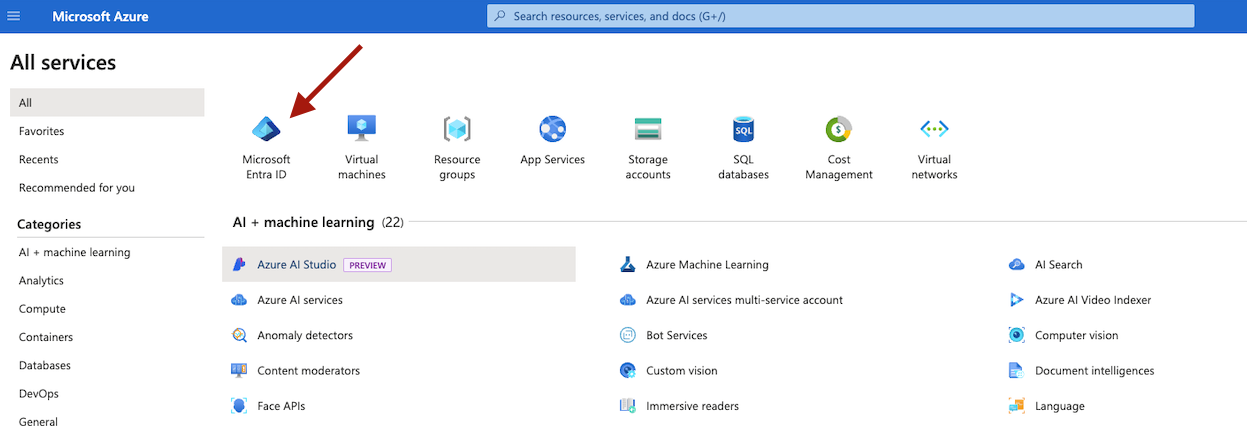Image resolution: width=1247 pixels, height=426 pixels.
Task: Open the Microsoft Entra ID icon
Action: [x=266, y=128]
